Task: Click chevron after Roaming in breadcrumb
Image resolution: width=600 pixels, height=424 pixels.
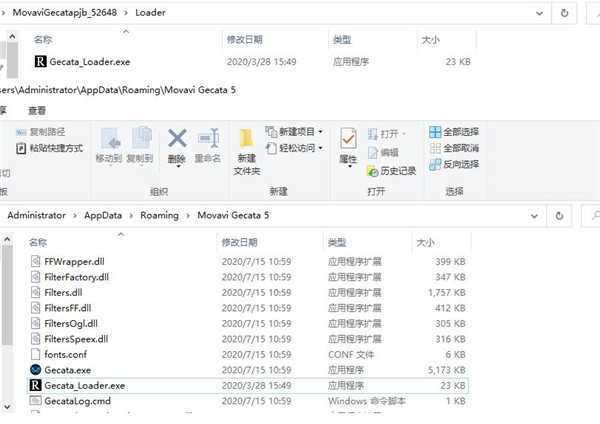Action: pyautogui.click(x=188, y=216)
